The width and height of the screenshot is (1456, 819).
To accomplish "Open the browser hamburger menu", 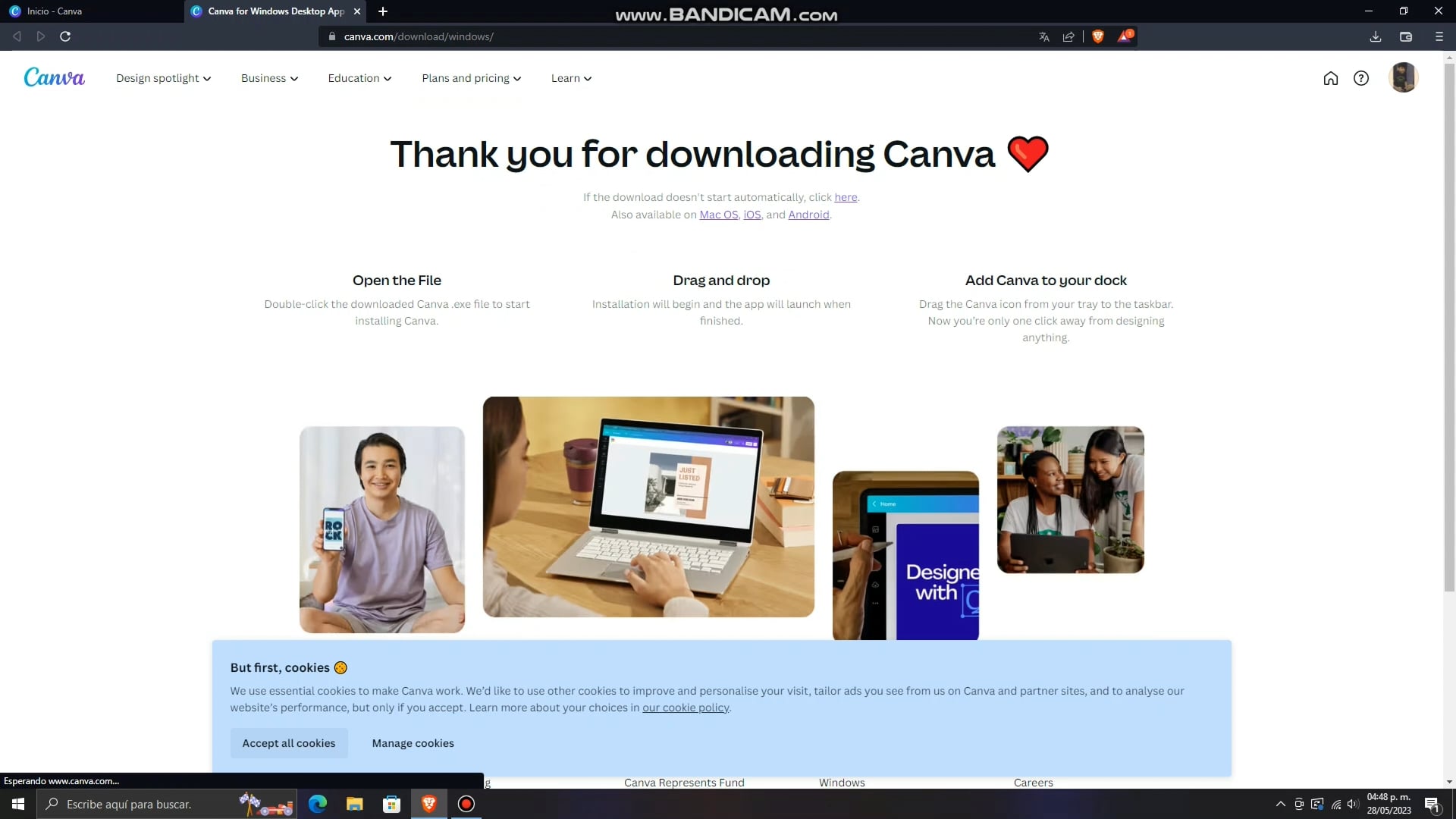I will (1438, 36).
